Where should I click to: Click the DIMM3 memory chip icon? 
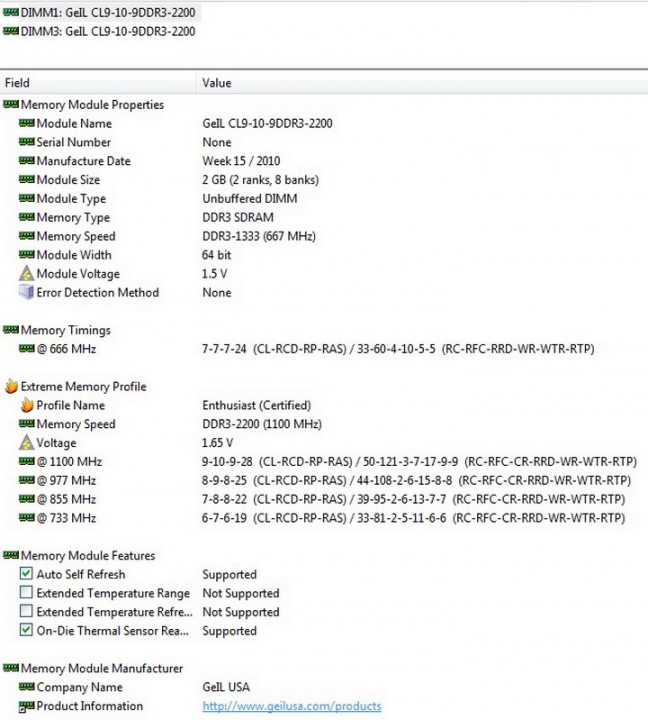(11, 31)
